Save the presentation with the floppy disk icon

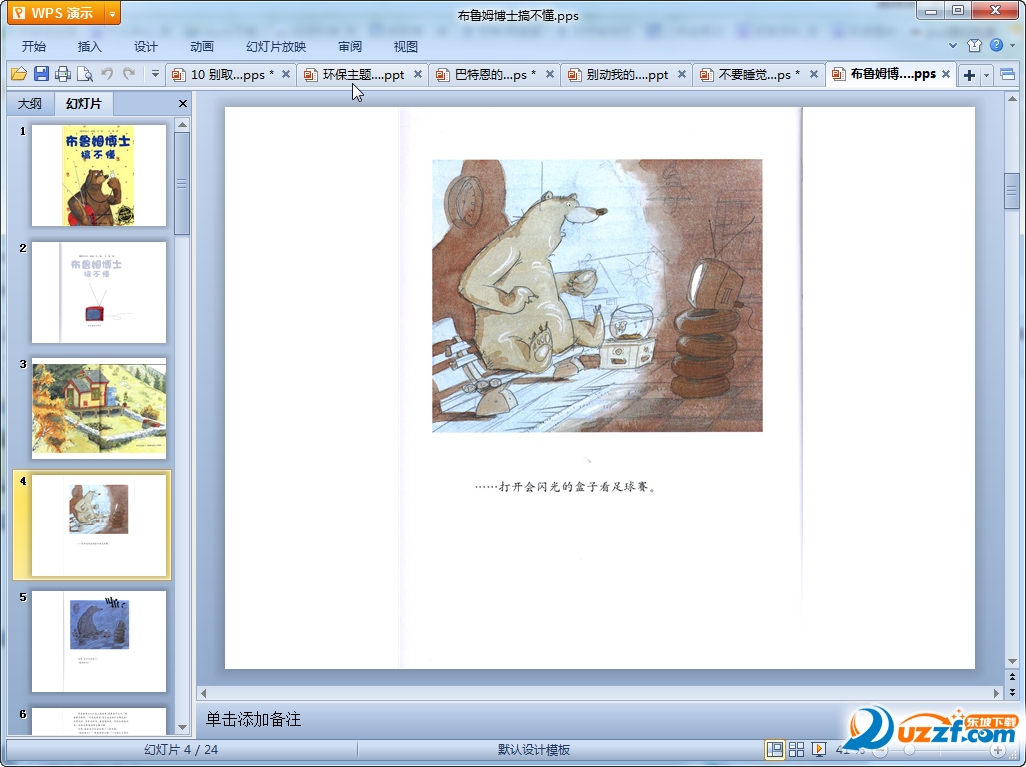click(x=41, y=74)
